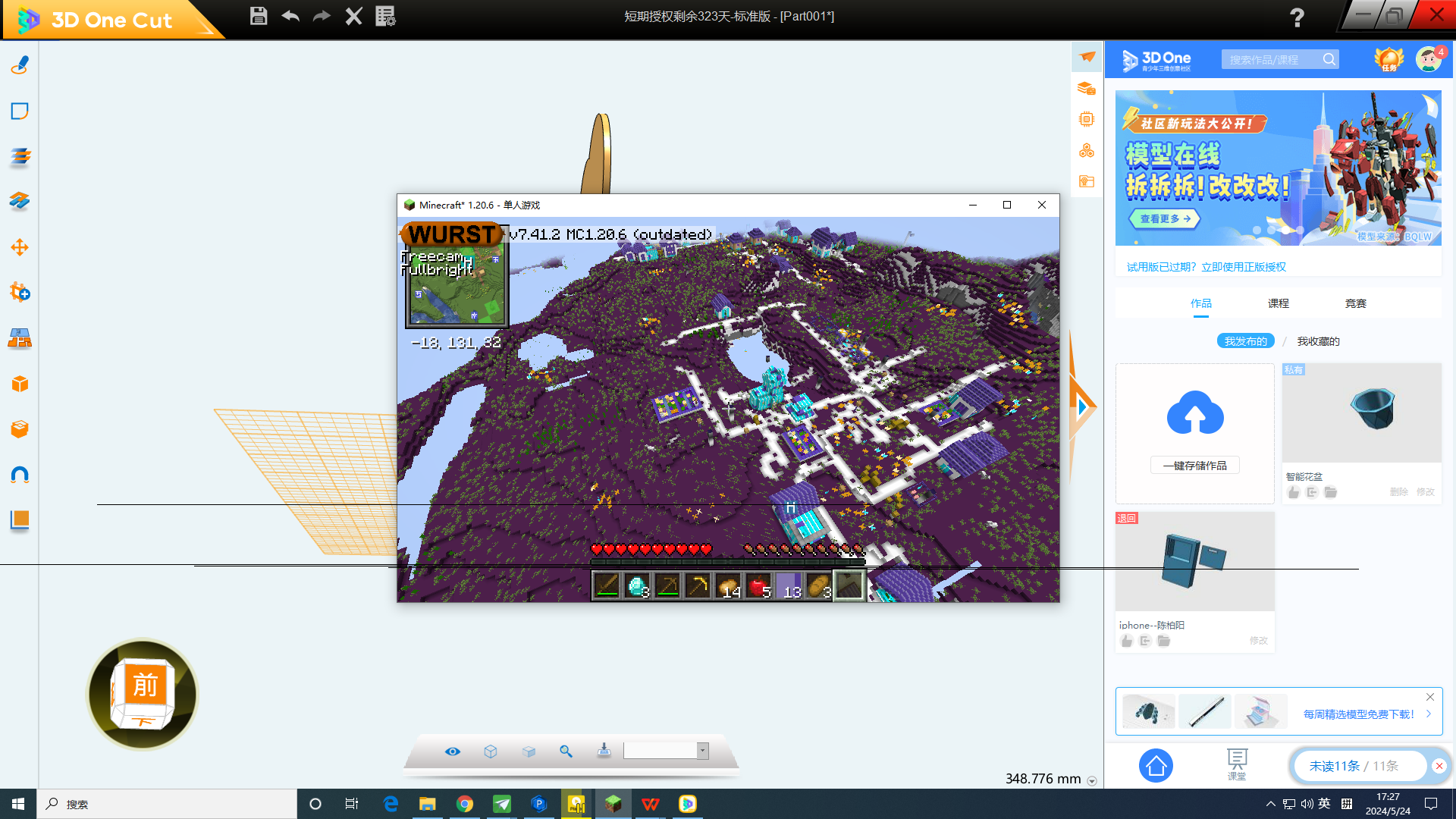The width and height of the screenshot is (1456, 819).
Task: Toggle the shaded cube display mode
Action: tap(529, 751)
